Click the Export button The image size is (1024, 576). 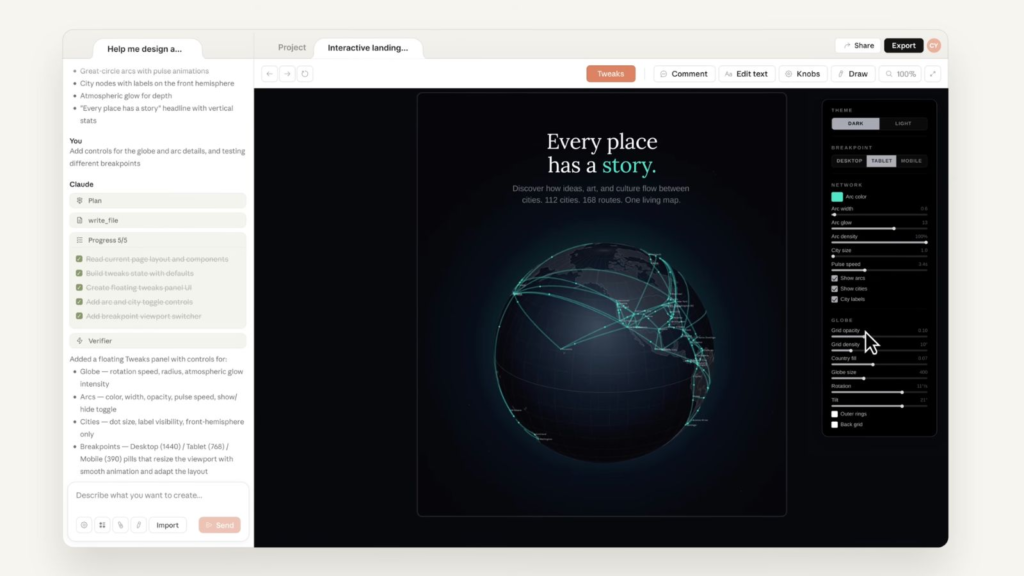click(903, 46)
